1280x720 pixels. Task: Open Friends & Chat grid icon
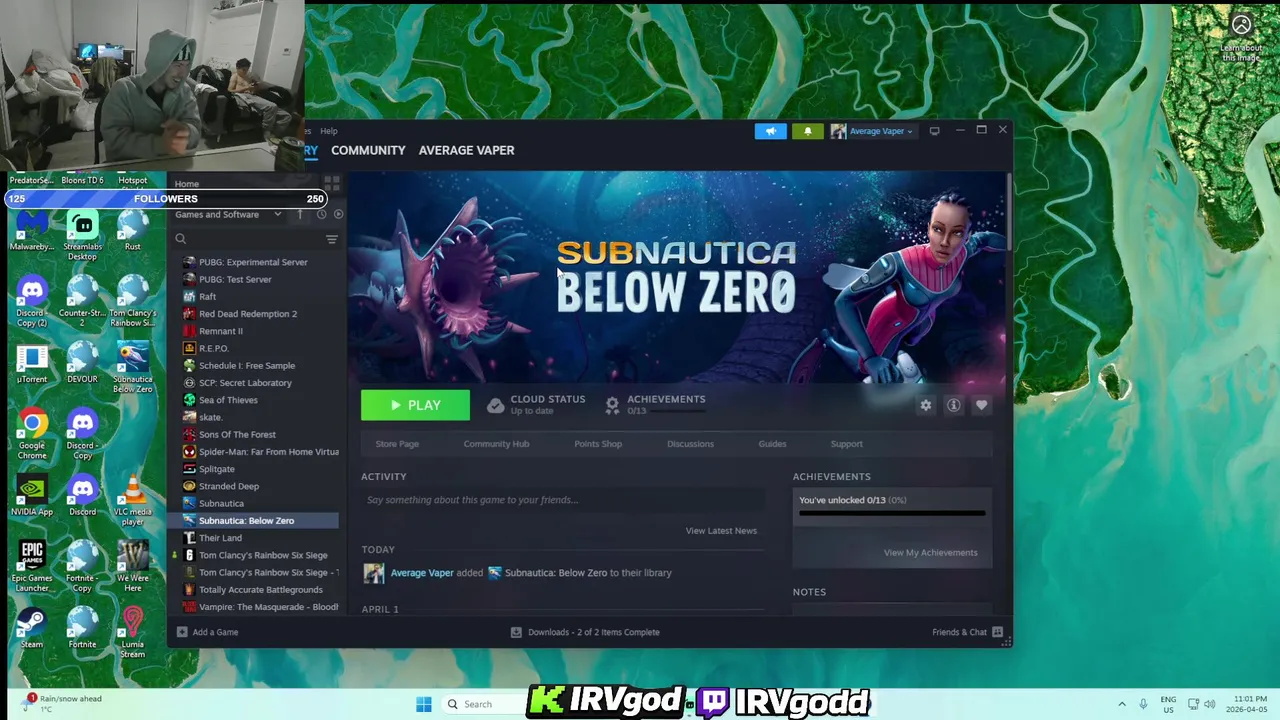click(997, 632)
